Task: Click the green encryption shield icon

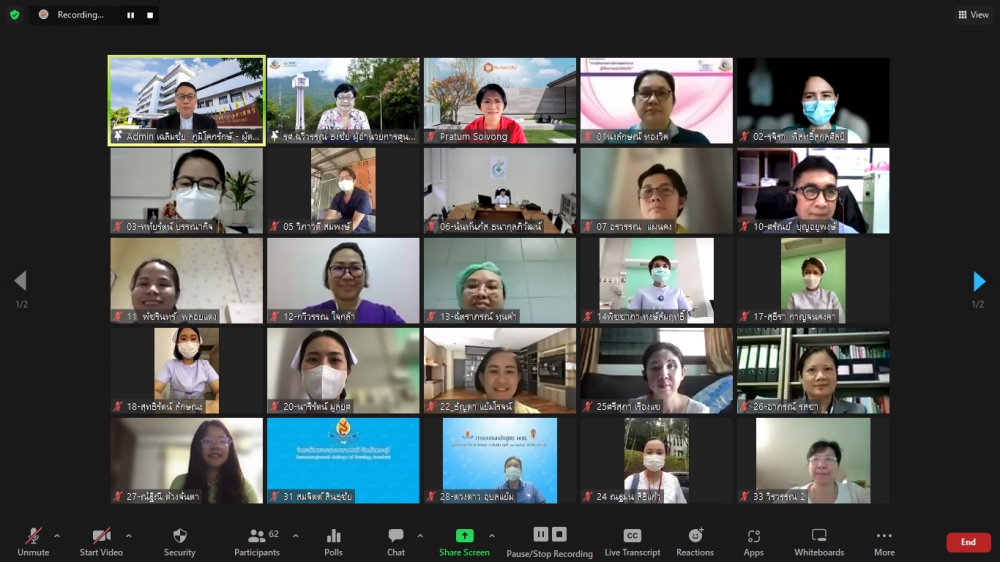Action: (14, 15)
